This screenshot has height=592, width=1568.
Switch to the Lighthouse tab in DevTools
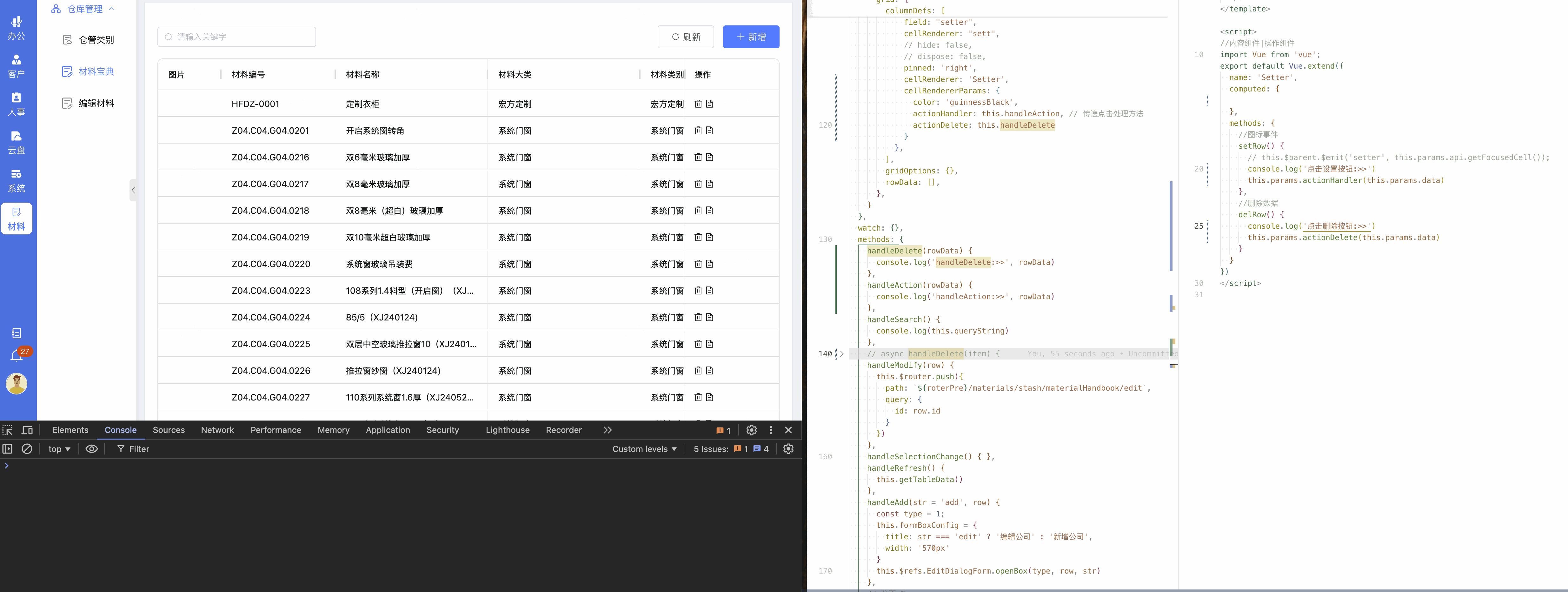pos(508,430)
